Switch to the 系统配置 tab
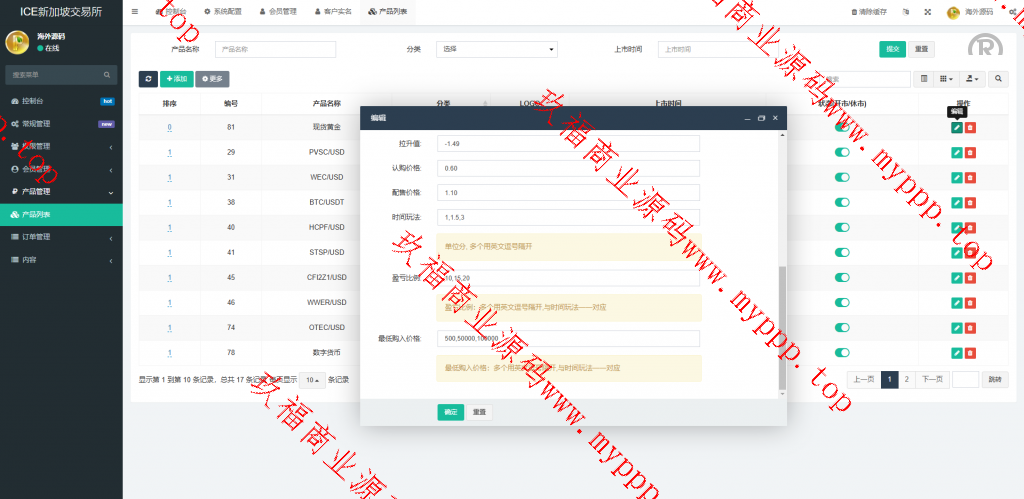The width and height of the screenshot is (1024, 499). 222,11
